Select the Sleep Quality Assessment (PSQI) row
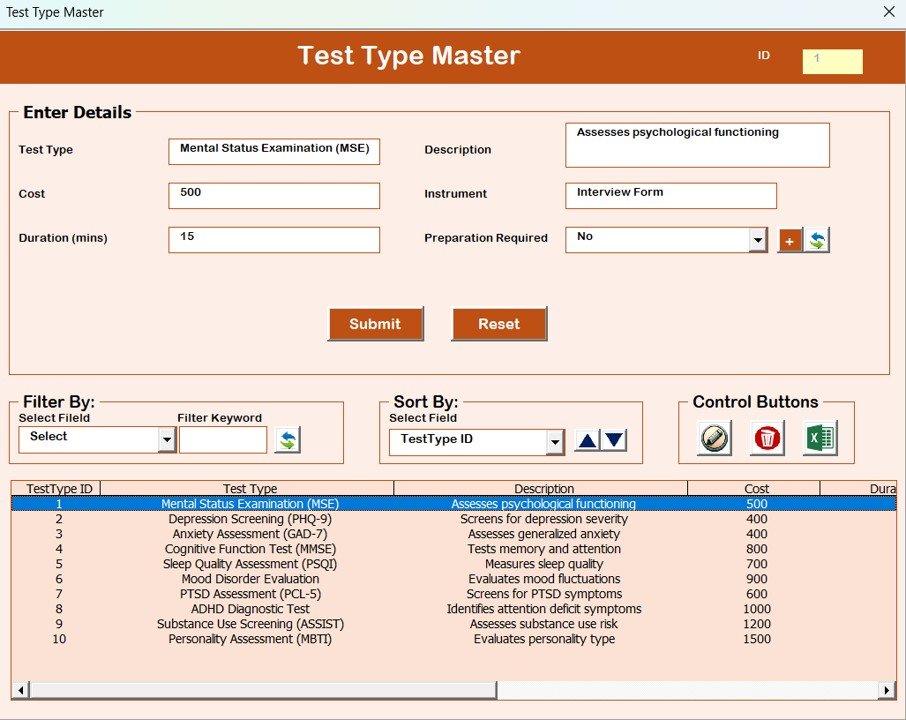 click(x=454, y=564)
